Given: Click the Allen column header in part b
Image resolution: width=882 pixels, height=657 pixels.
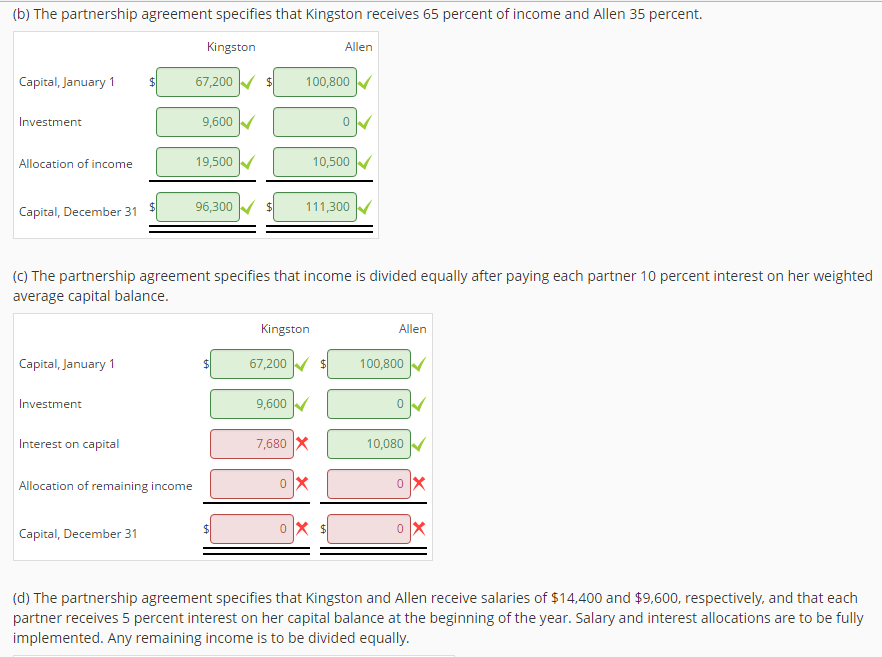Looking at the screenshot, I should click(x=359, y=46).
